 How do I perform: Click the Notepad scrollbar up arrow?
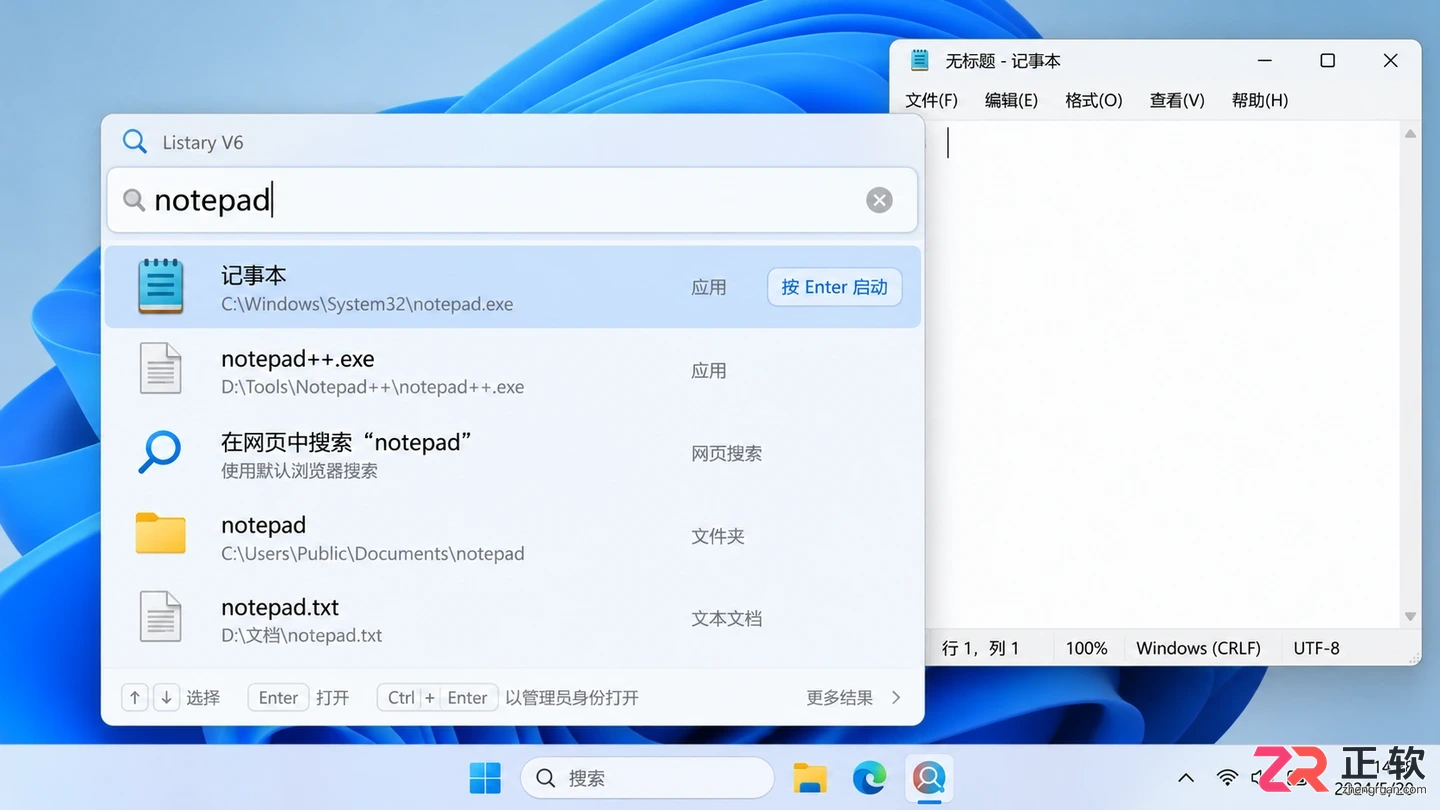pos(1410,134)
